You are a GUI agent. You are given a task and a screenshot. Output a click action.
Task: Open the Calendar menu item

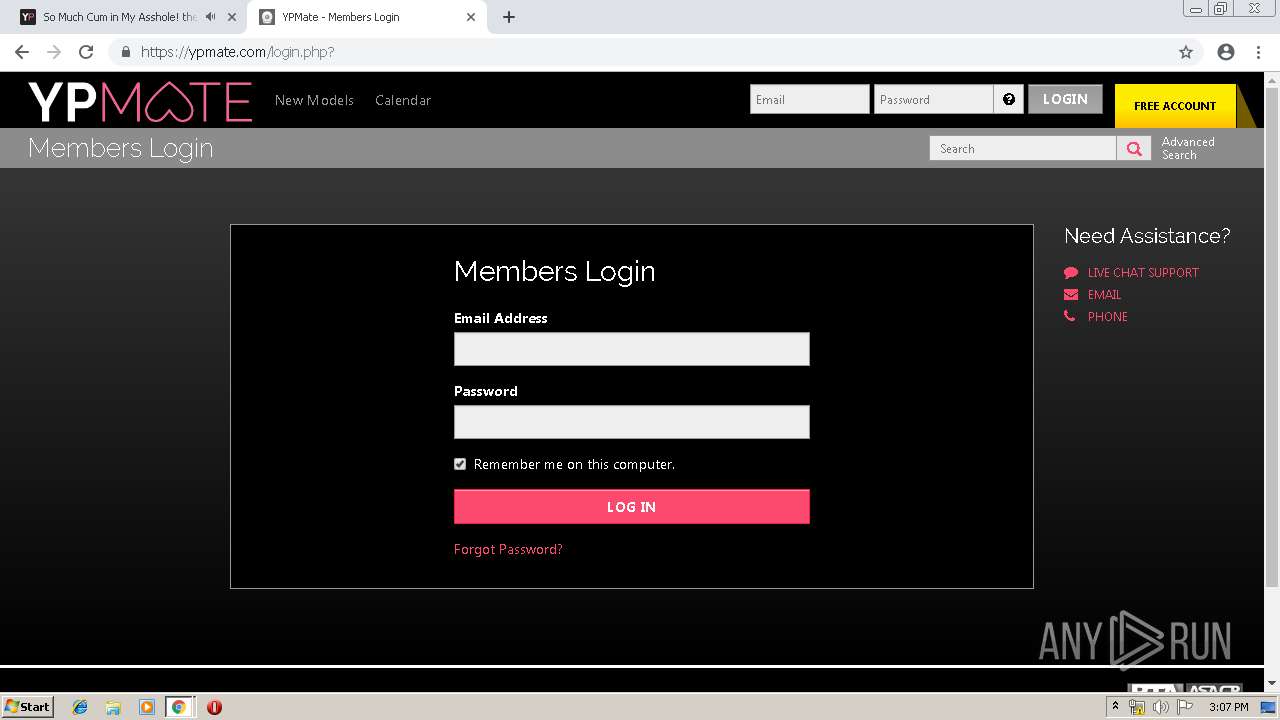tap(403, 100)
